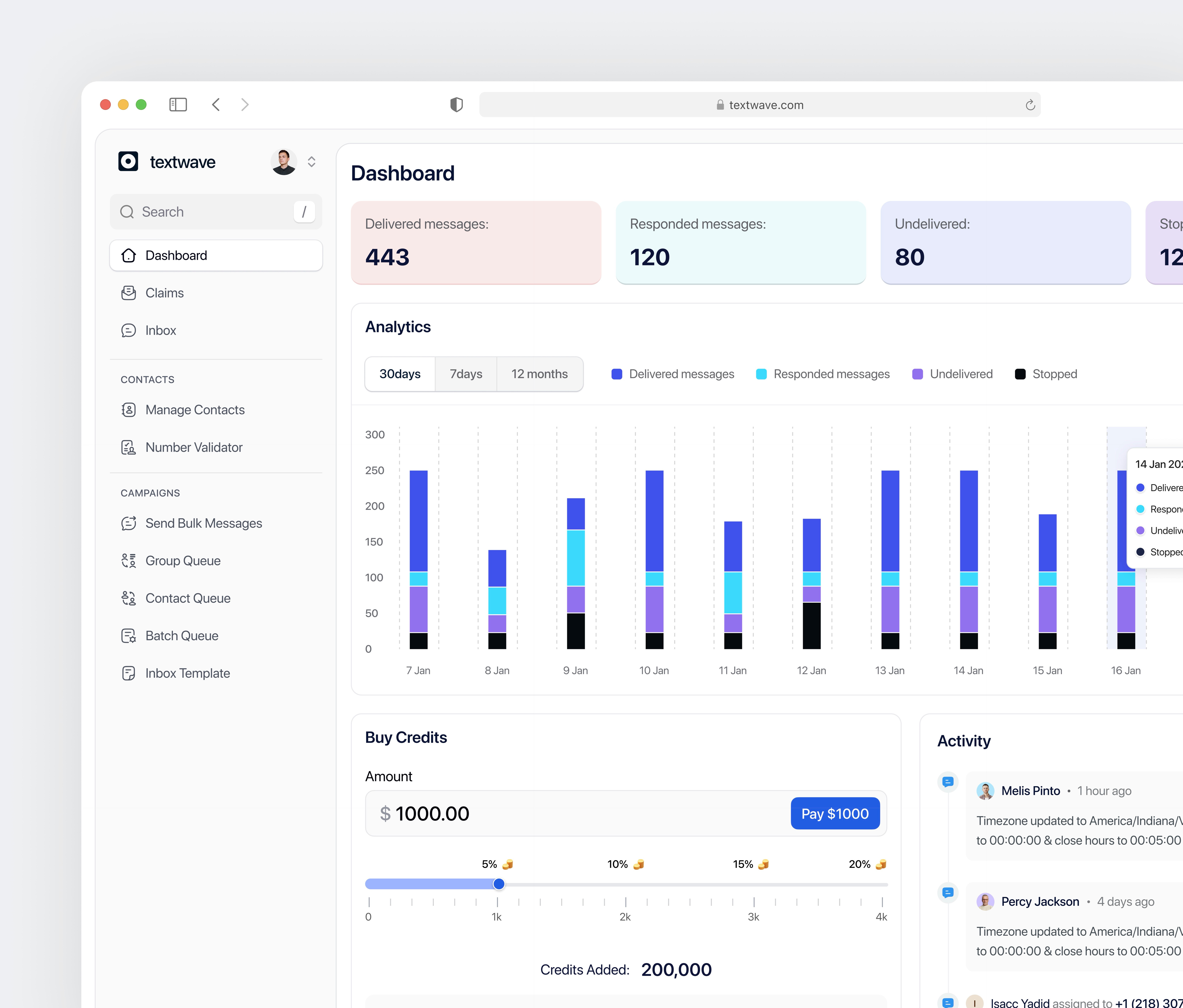The width and height of the screenshot is (1183, 1008).
Task: Select the 30days analytics tab
Action: pyautogui.click(x=400, y=374)
